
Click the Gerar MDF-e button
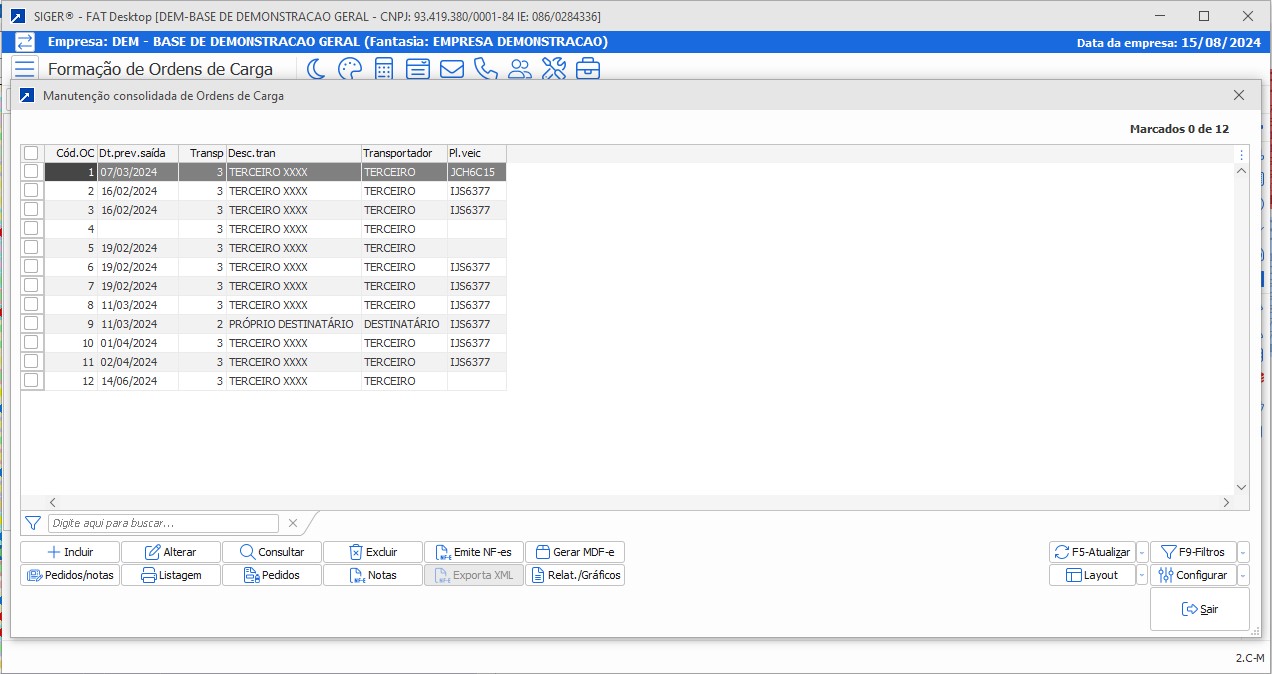tap(575, 552)
